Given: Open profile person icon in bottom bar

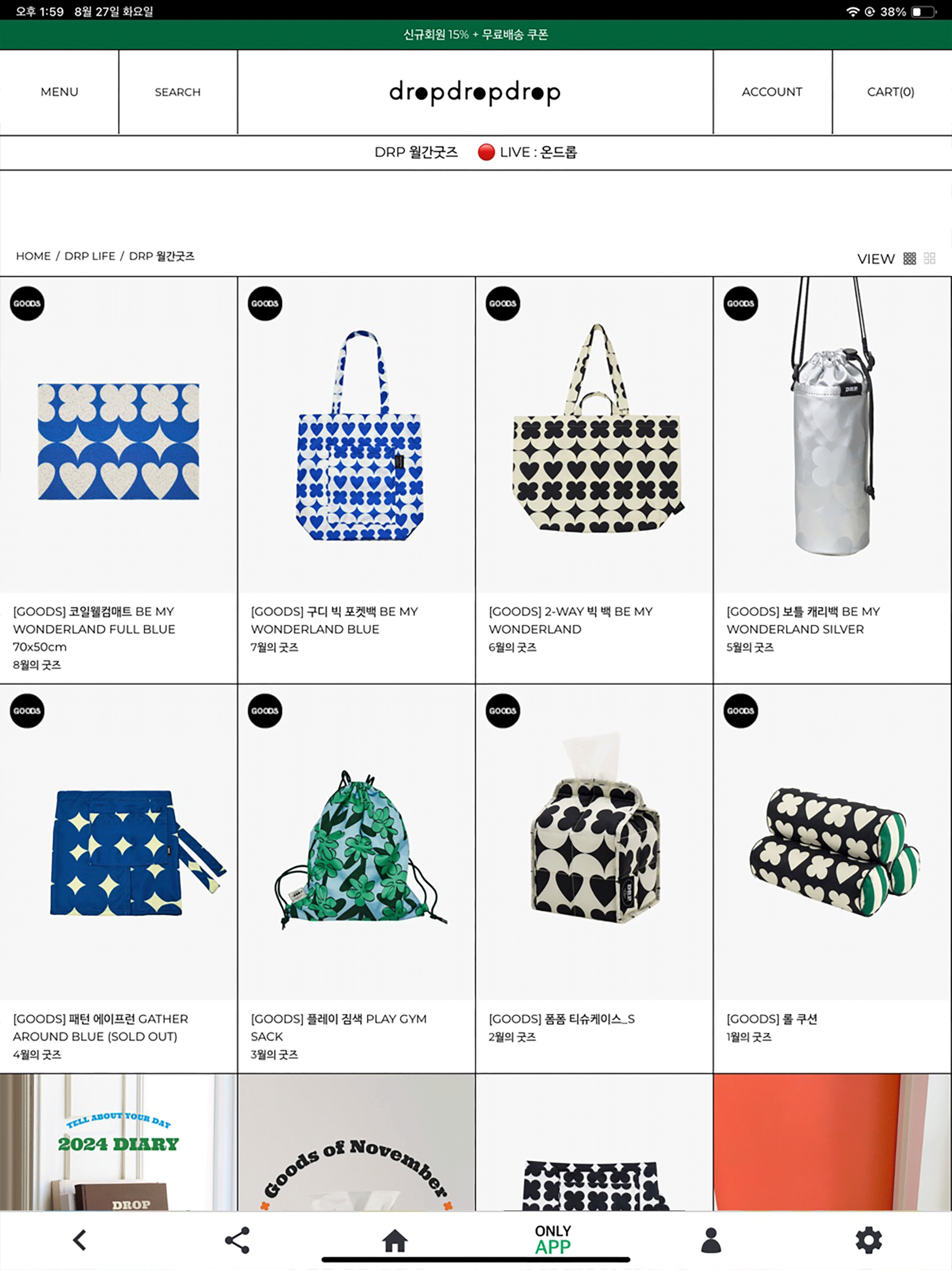Looking at the screenshot, I should [x=711, y=1240].
